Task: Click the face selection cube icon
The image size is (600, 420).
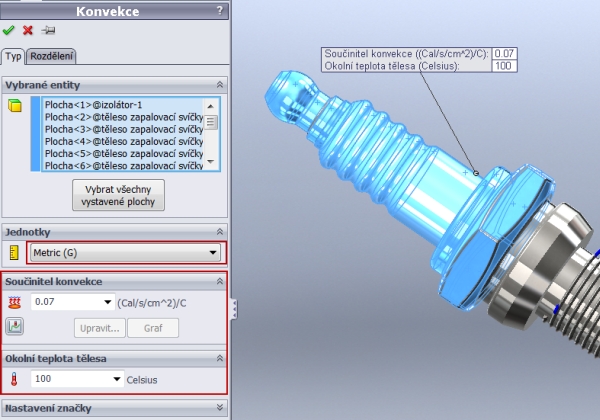Action: (x=15, y=105)
